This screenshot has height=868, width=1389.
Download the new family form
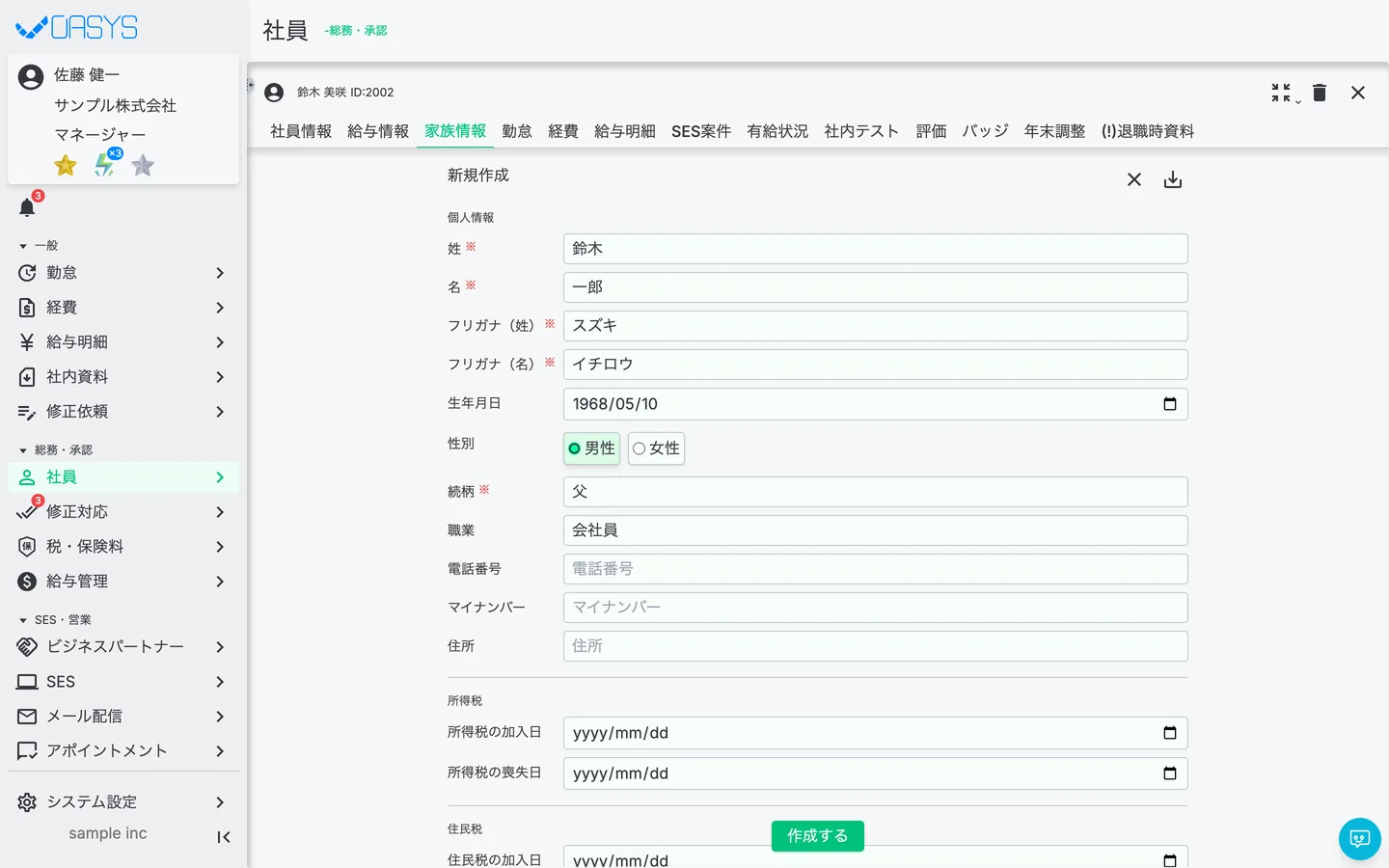point(1173,179)
